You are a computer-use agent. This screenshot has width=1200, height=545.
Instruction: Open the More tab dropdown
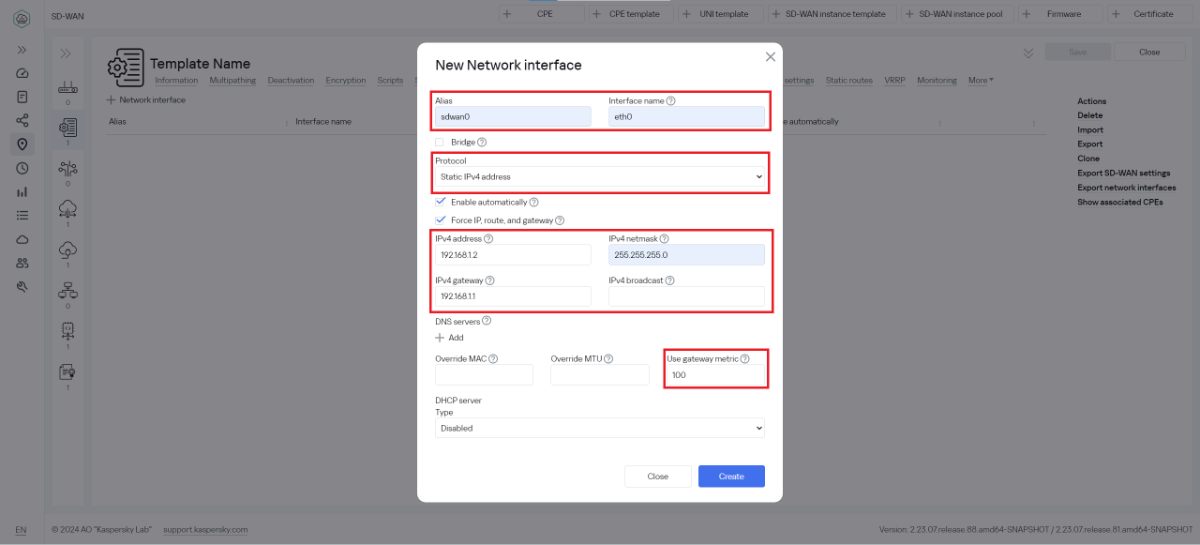click(x=980, y=80)
